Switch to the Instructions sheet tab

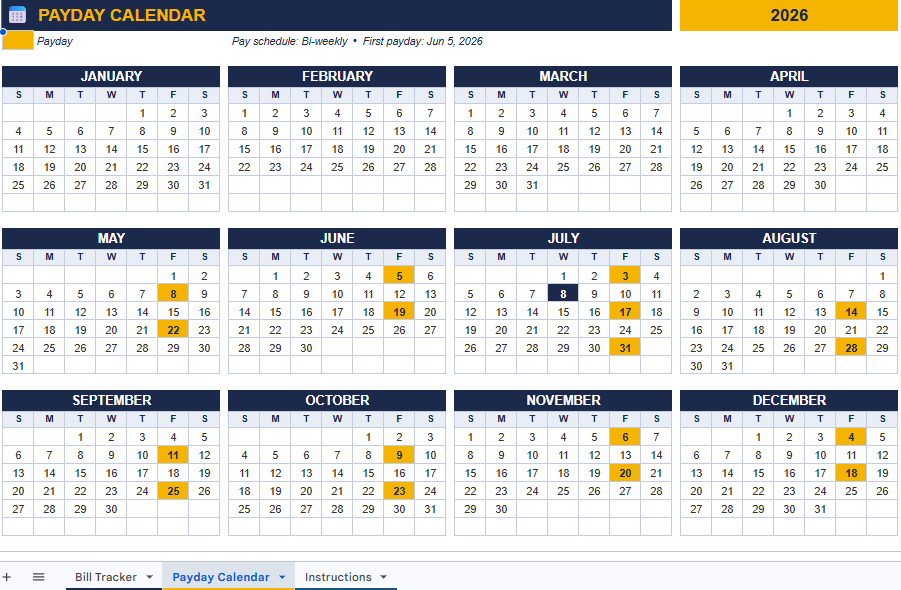click(338, 577)
